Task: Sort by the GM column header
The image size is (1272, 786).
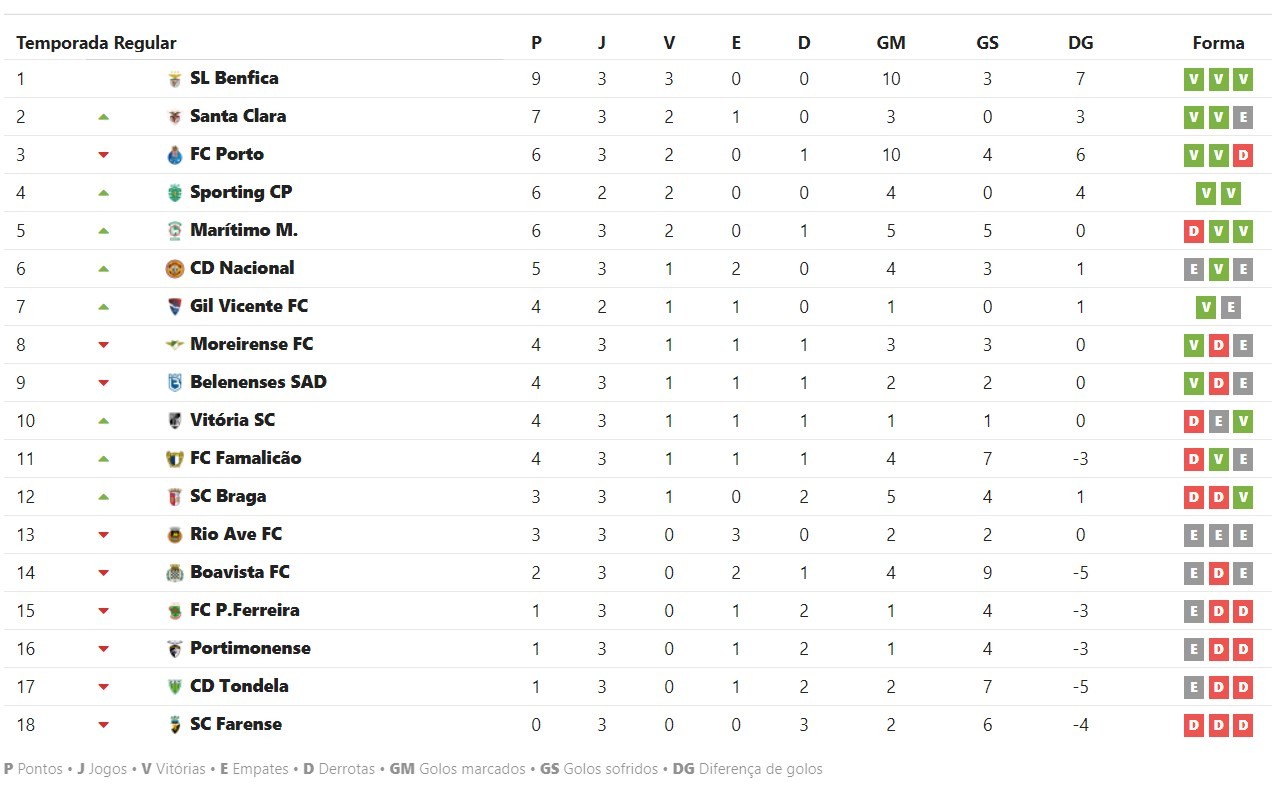Action: (891, 43)
